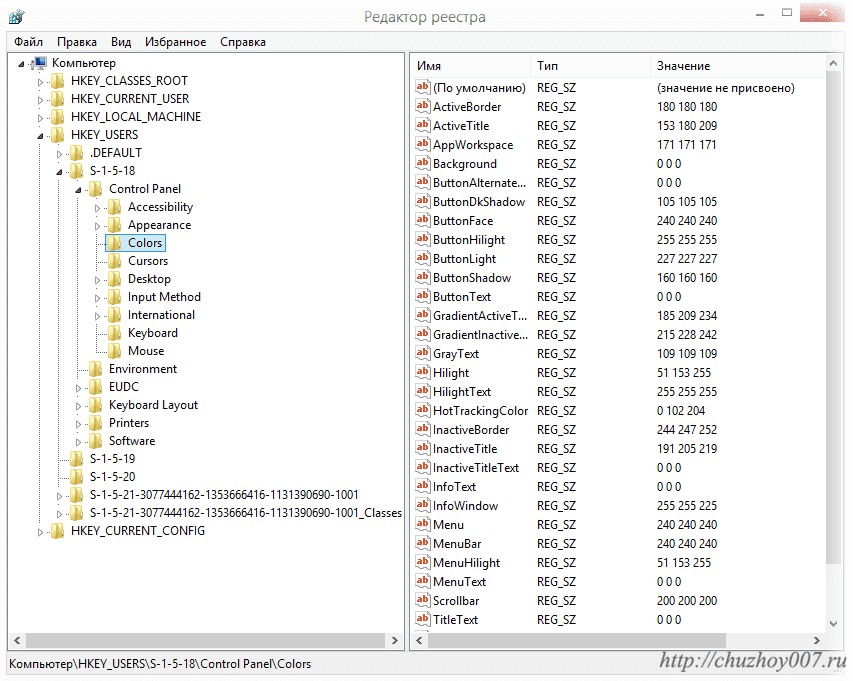Expand the HKEY_CURRENT_CONFIG branch
Screen dimensions: 853x681
pyautogui.click(x=40, y=532)
